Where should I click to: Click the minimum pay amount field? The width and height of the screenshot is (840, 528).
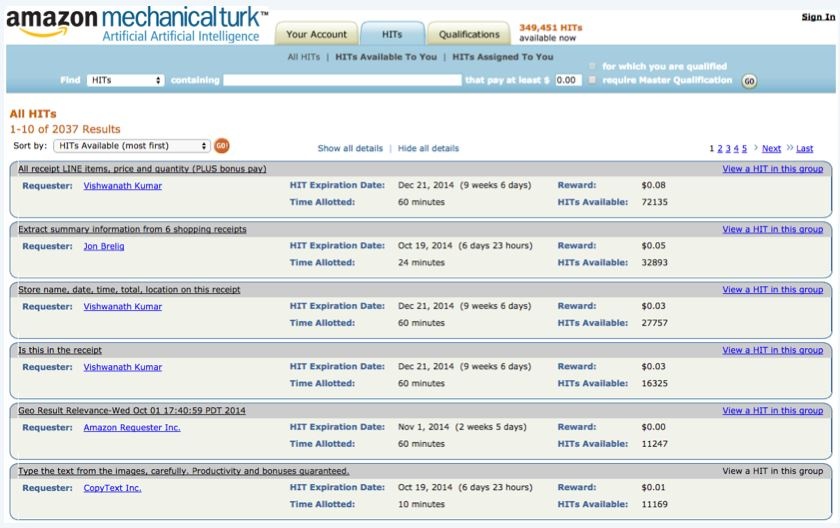point(568,80)
